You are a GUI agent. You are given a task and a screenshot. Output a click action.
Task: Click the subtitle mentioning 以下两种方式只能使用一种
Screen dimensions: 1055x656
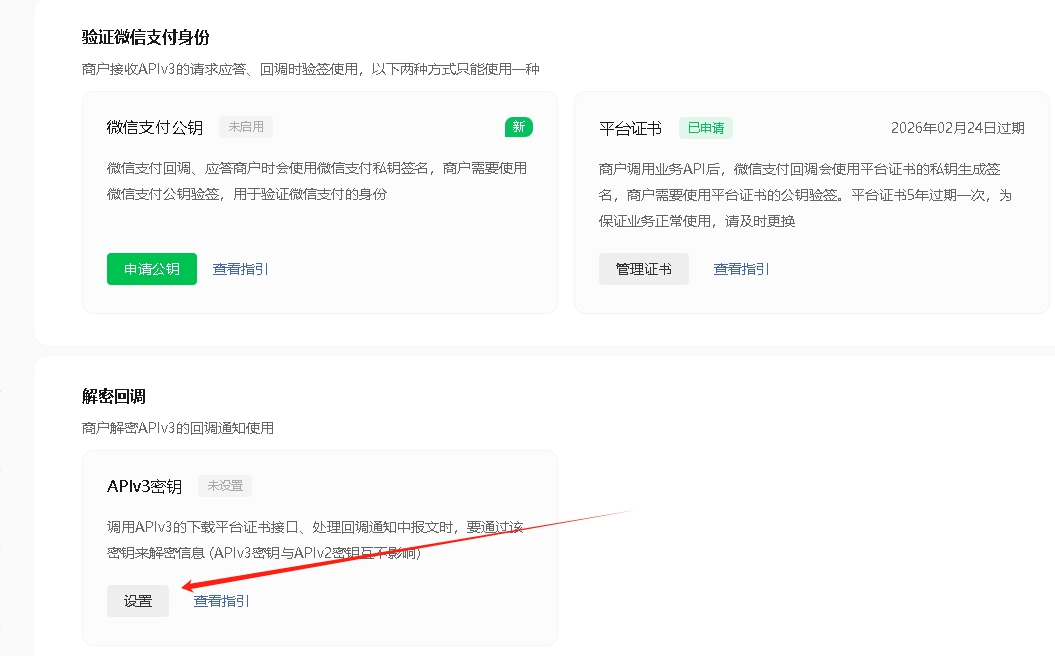pos(311,69)
